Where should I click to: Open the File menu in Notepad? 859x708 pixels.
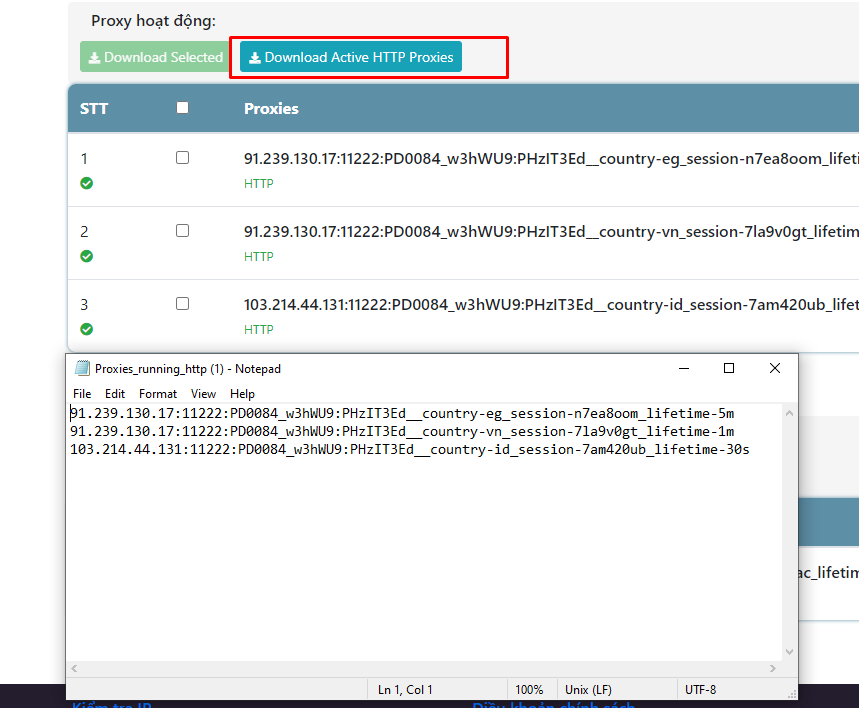pyautogui.click(x=82, y=394)
